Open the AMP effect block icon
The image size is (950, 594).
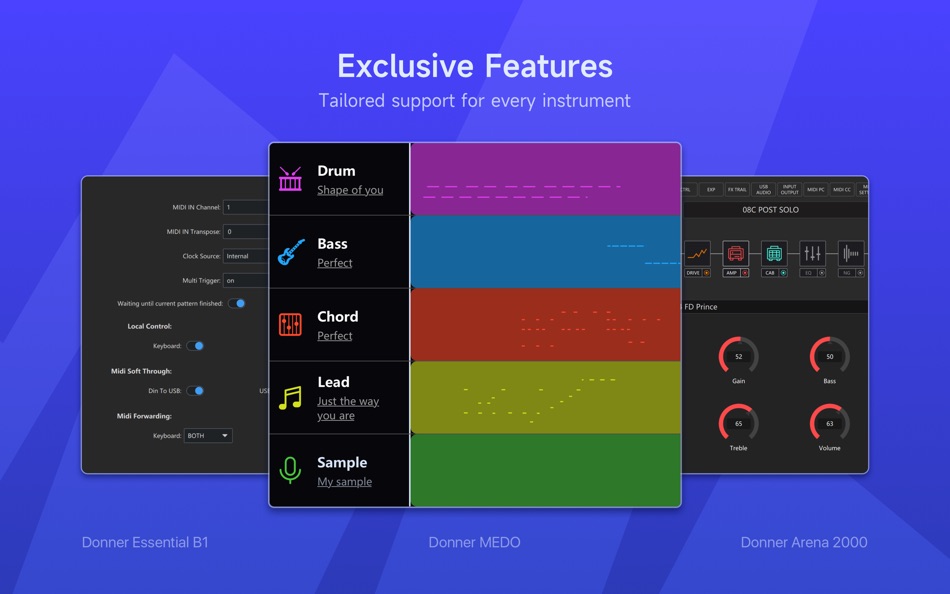736,253
